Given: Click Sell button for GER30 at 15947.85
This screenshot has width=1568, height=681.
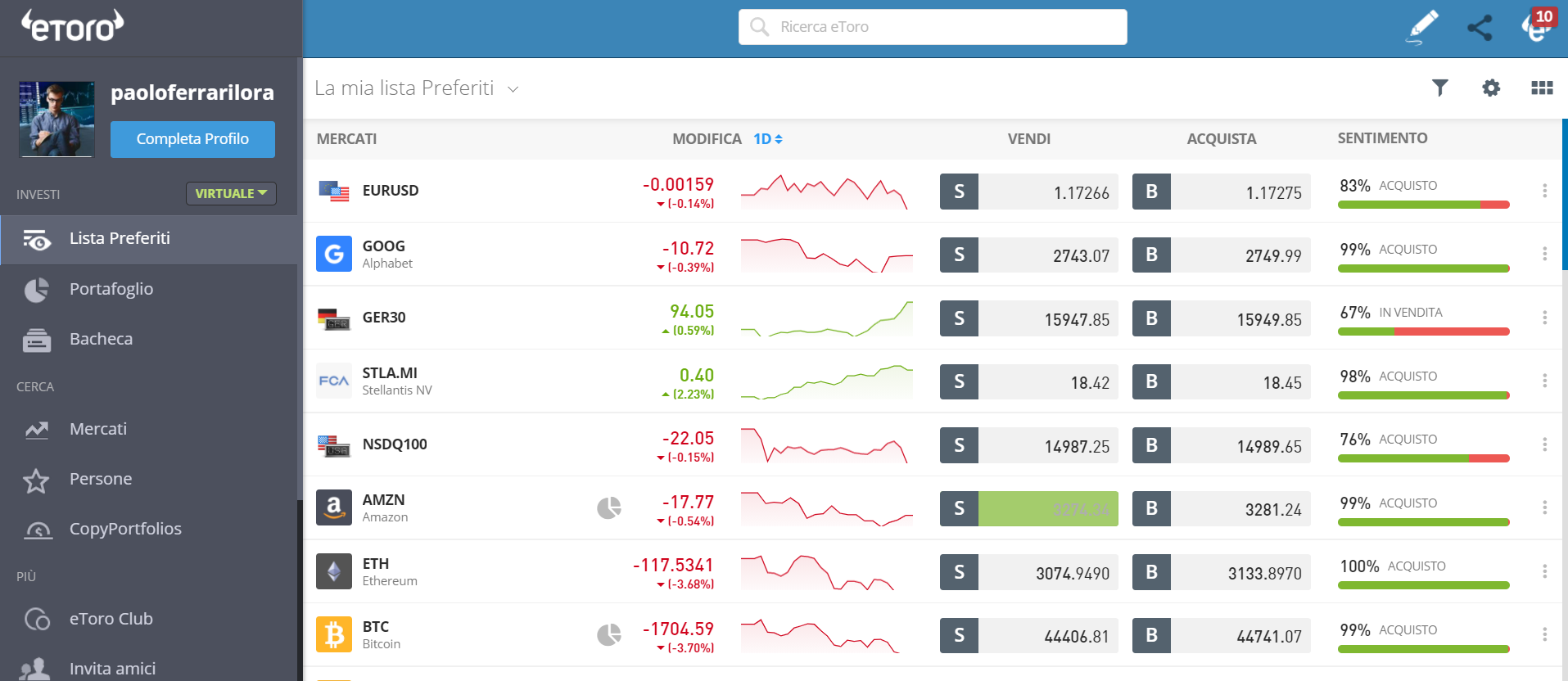Looking at the screenshot, I should (1029, 318).
